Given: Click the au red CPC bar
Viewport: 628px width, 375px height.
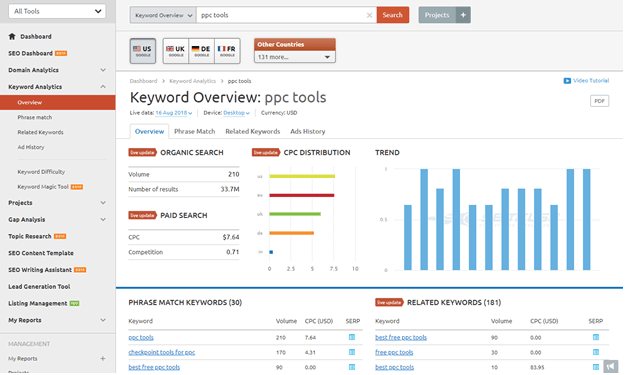Looking at the screenshot, I should tap(302, 196).
